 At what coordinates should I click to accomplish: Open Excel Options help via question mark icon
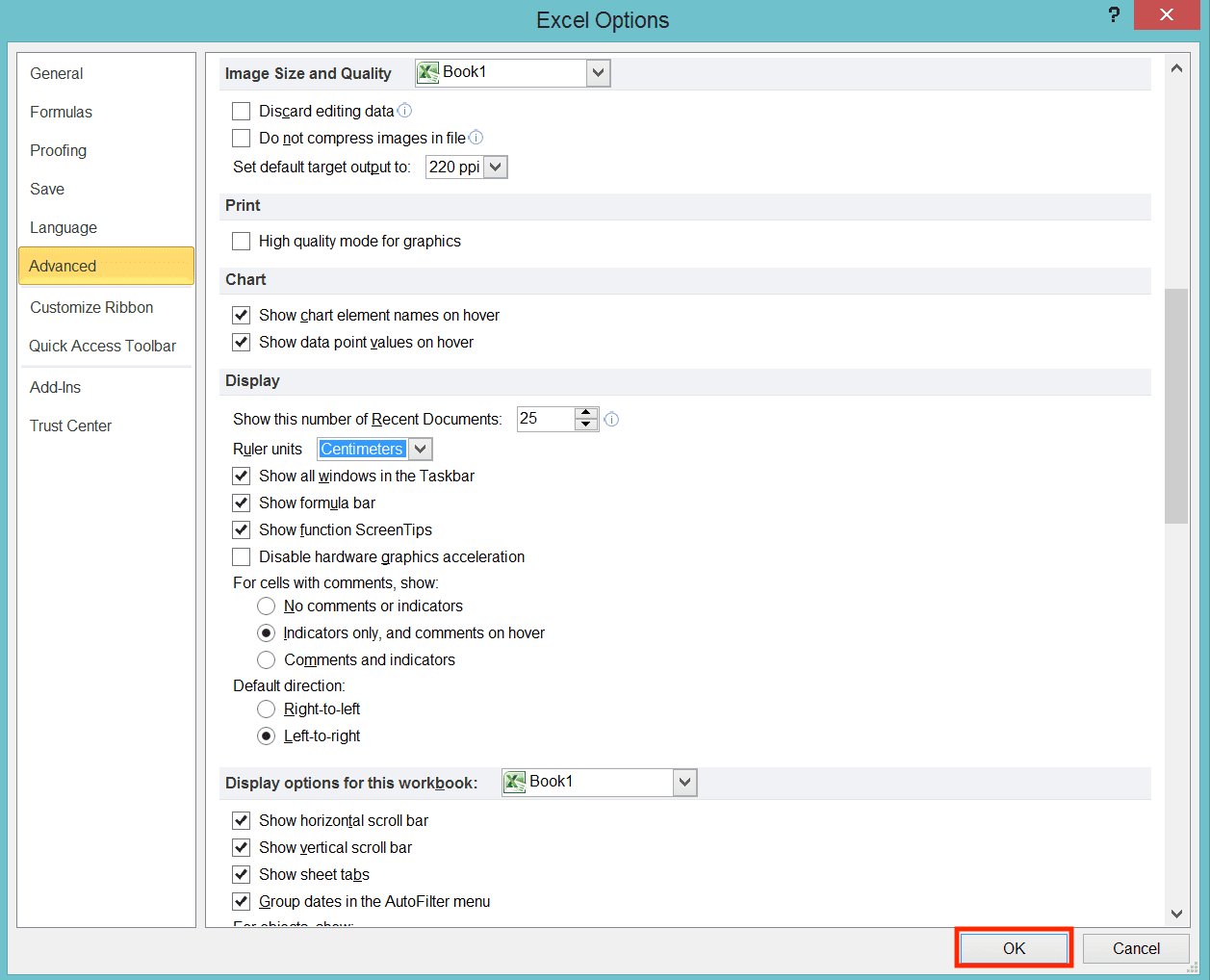click(1114, 14)
